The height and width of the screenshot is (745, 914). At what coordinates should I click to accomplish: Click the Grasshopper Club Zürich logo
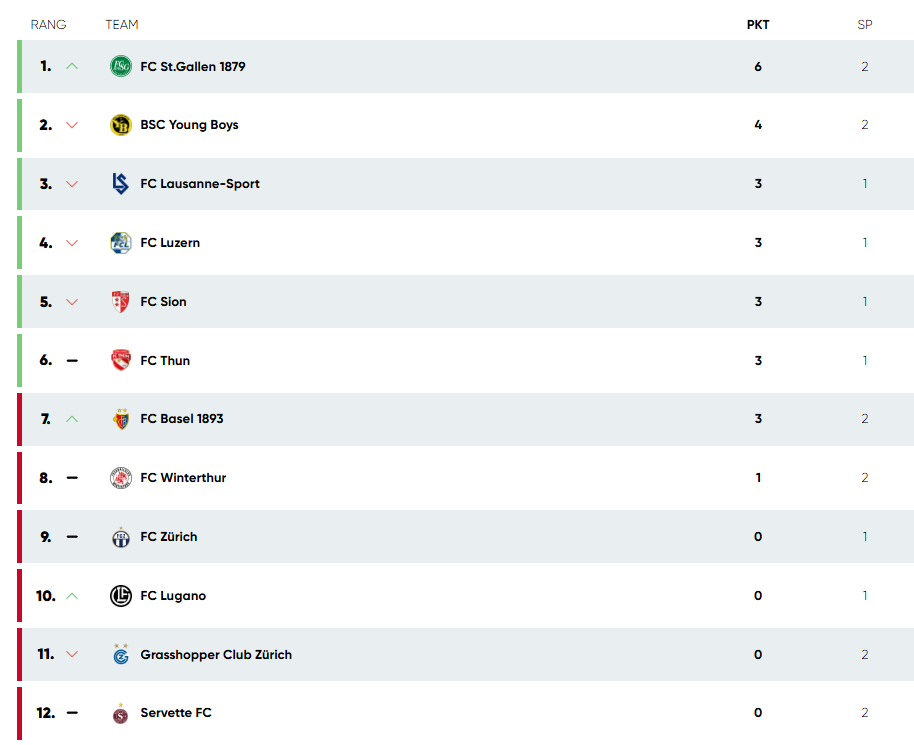coord(121,654)
